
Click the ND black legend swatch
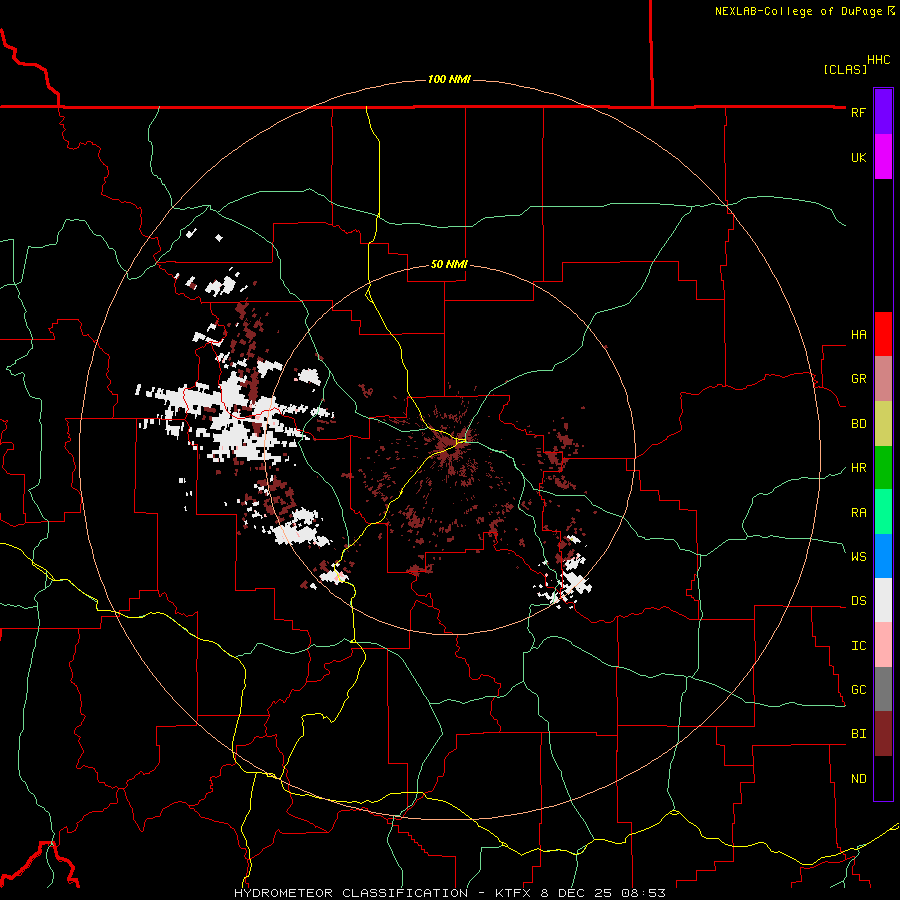(883, 778)
